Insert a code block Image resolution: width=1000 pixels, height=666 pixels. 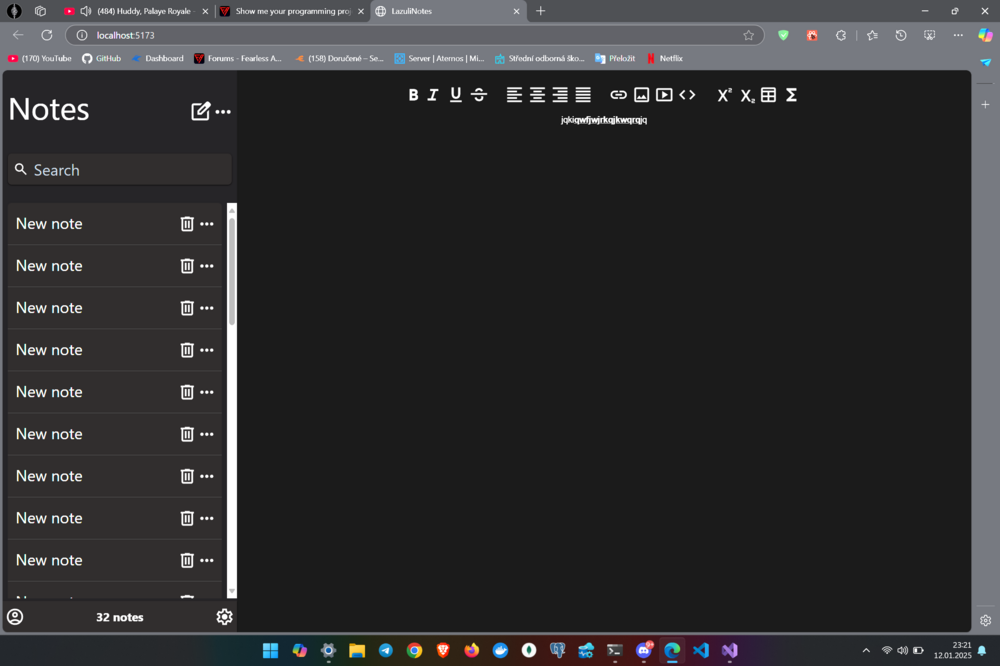(687, 95)
